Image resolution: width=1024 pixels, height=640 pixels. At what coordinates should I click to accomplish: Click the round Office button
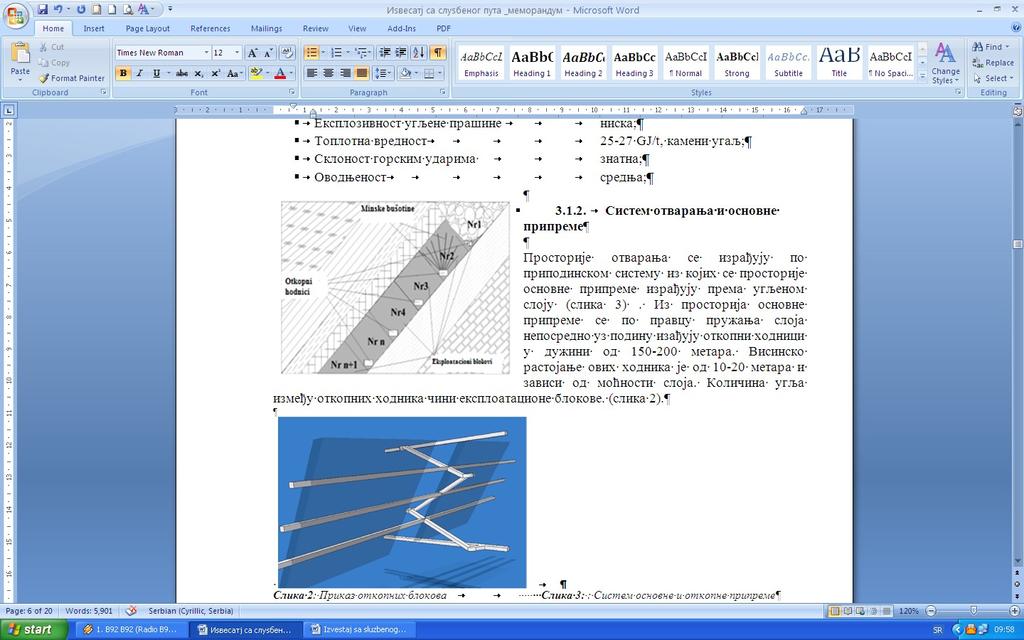coord(16,14)
